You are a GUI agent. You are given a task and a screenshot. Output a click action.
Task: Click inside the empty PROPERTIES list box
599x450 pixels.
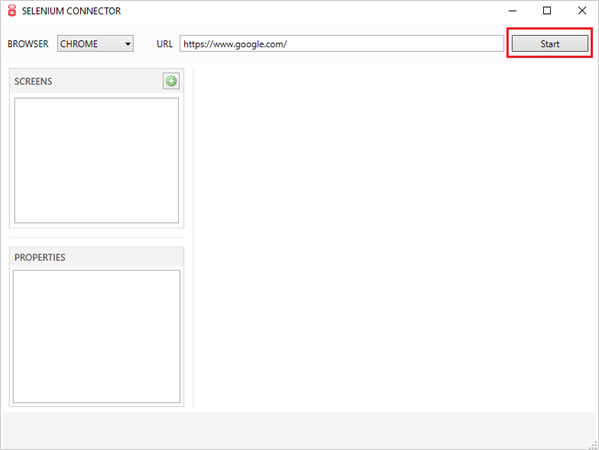pyautogui.click(x=96, y=337)
